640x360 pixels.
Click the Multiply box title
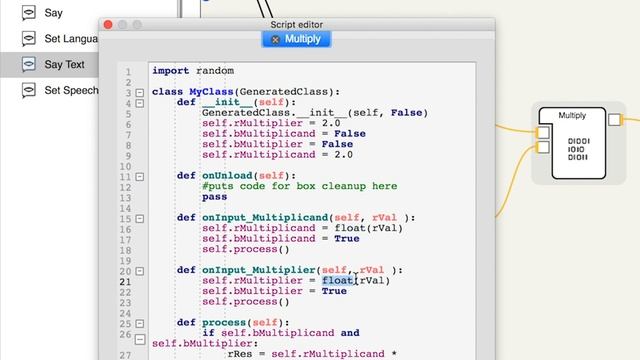pos(572,116)
